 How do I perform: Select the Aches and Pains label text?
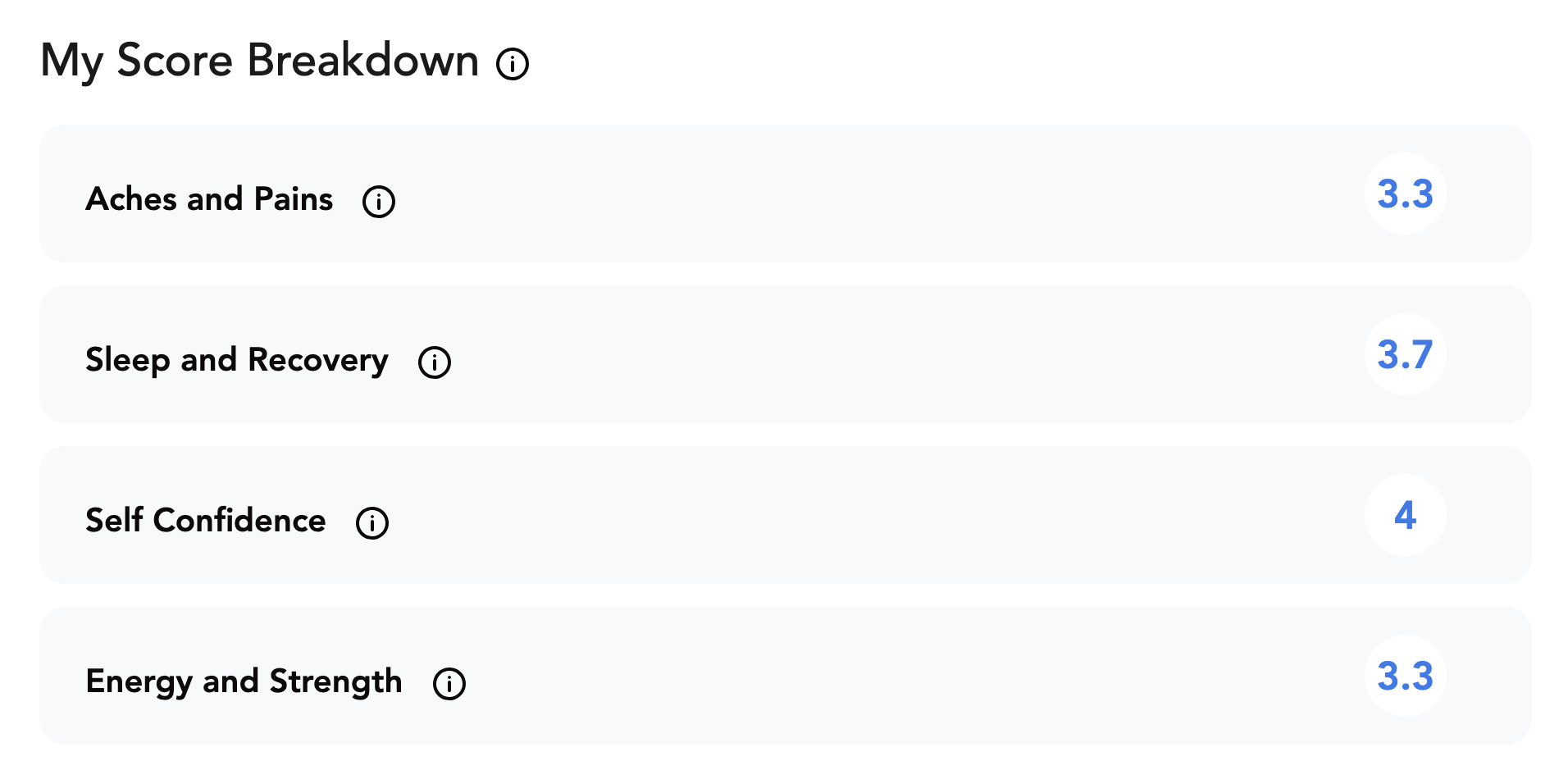[x=209, y=199]
